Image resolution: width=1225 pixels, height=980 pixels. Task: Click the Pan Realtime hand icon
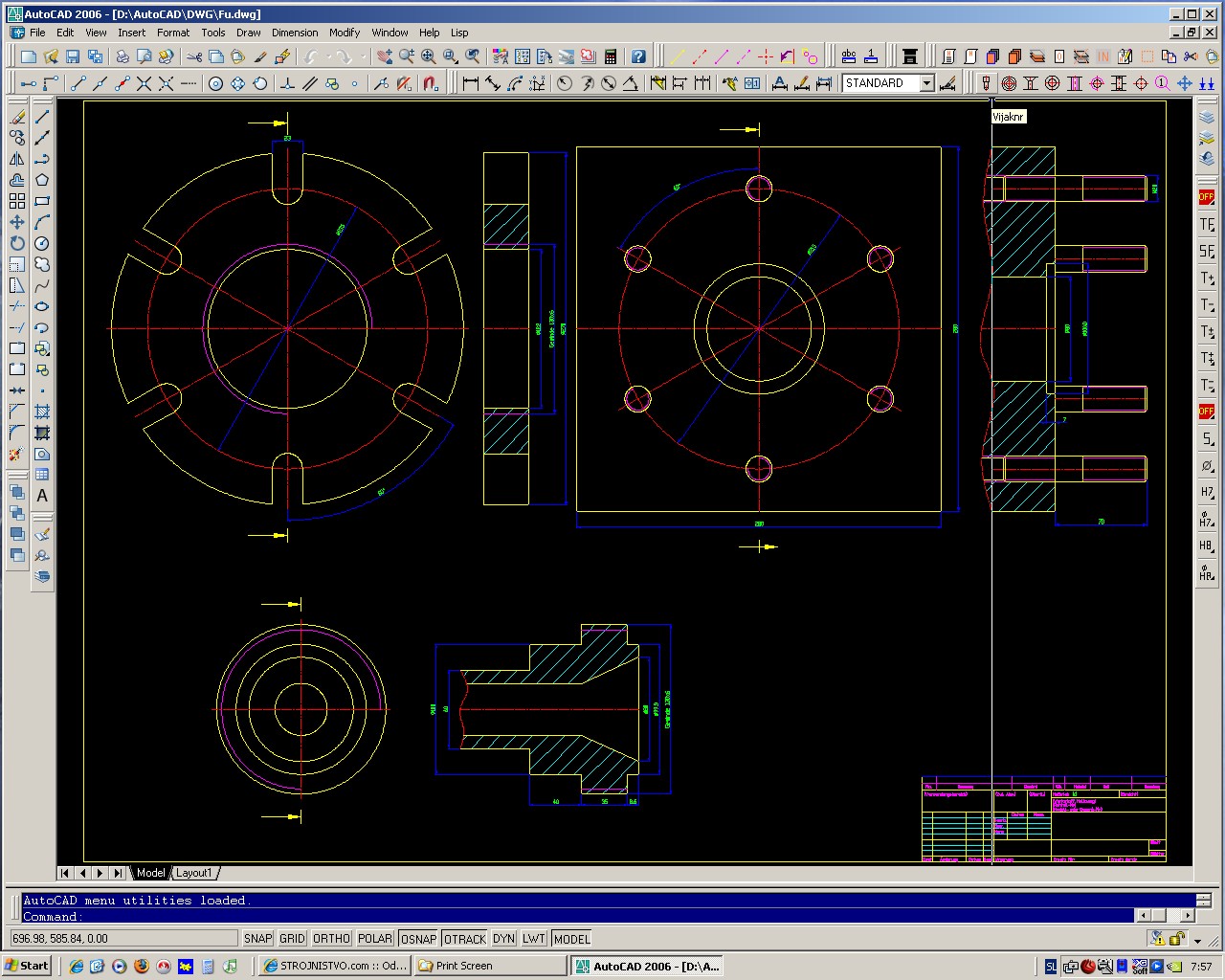click(385, 56)
